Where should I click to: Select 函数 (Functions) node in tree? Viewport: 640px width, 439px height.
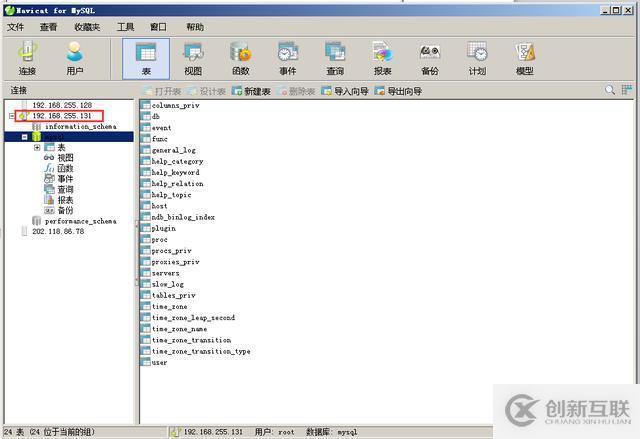pos(65,169)
